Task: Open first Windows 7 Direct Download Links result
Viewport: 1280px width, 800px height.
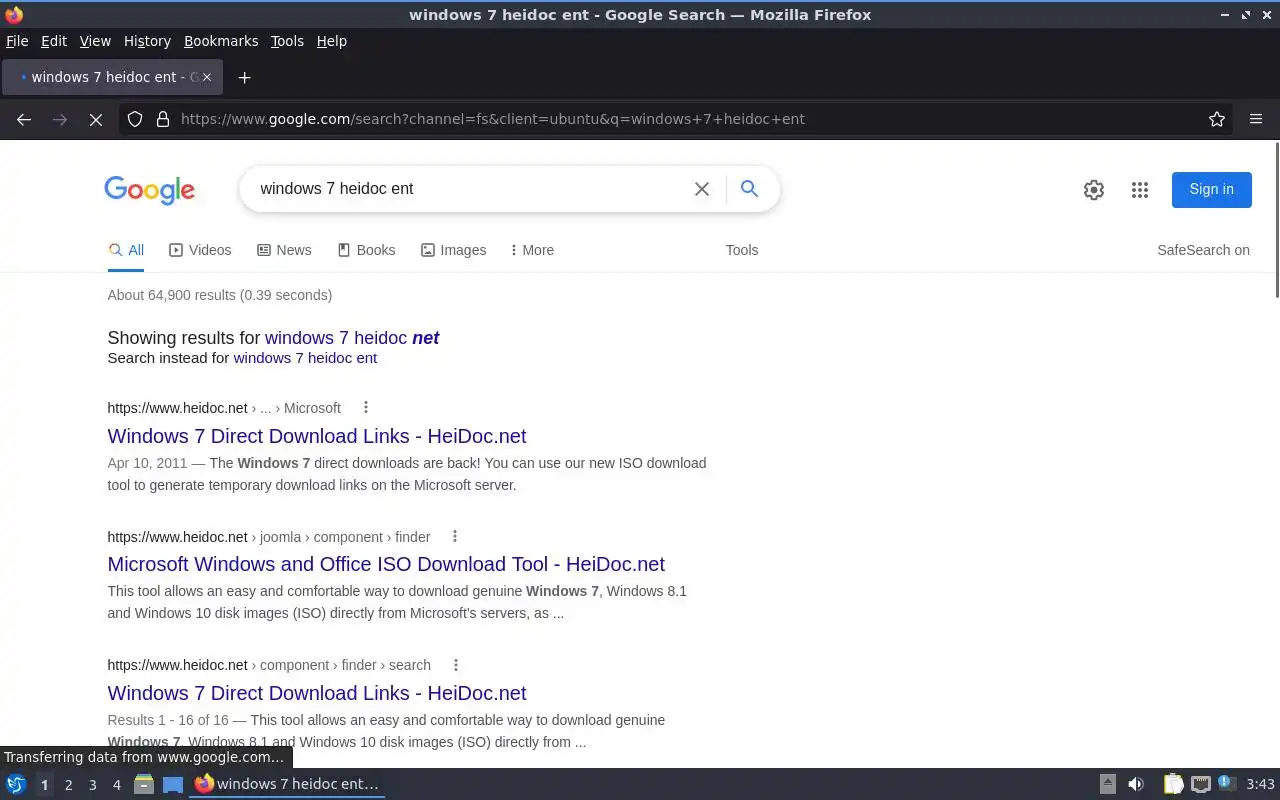Action: click(x=317, y=436)
